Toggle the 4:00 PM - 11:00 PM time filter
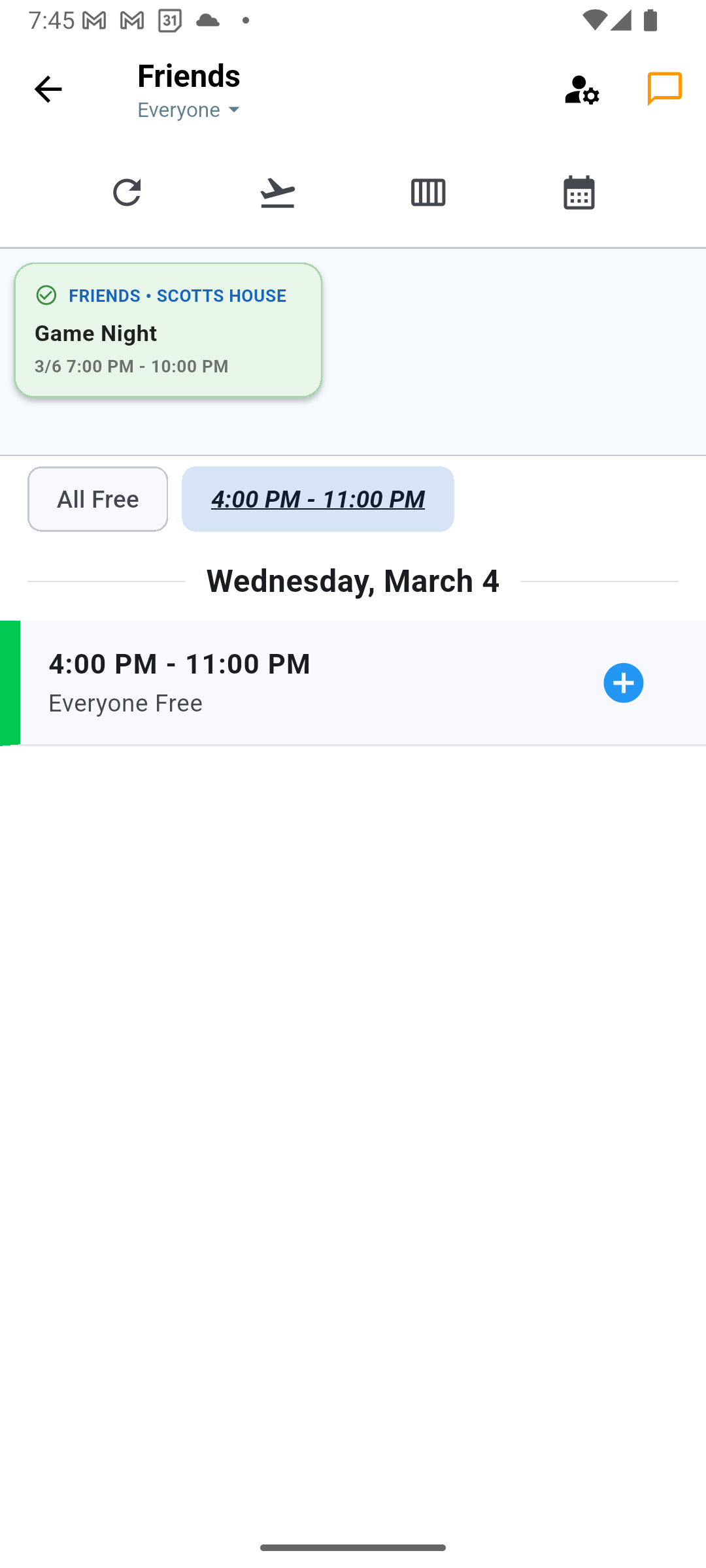 click(x=318, y=499)
